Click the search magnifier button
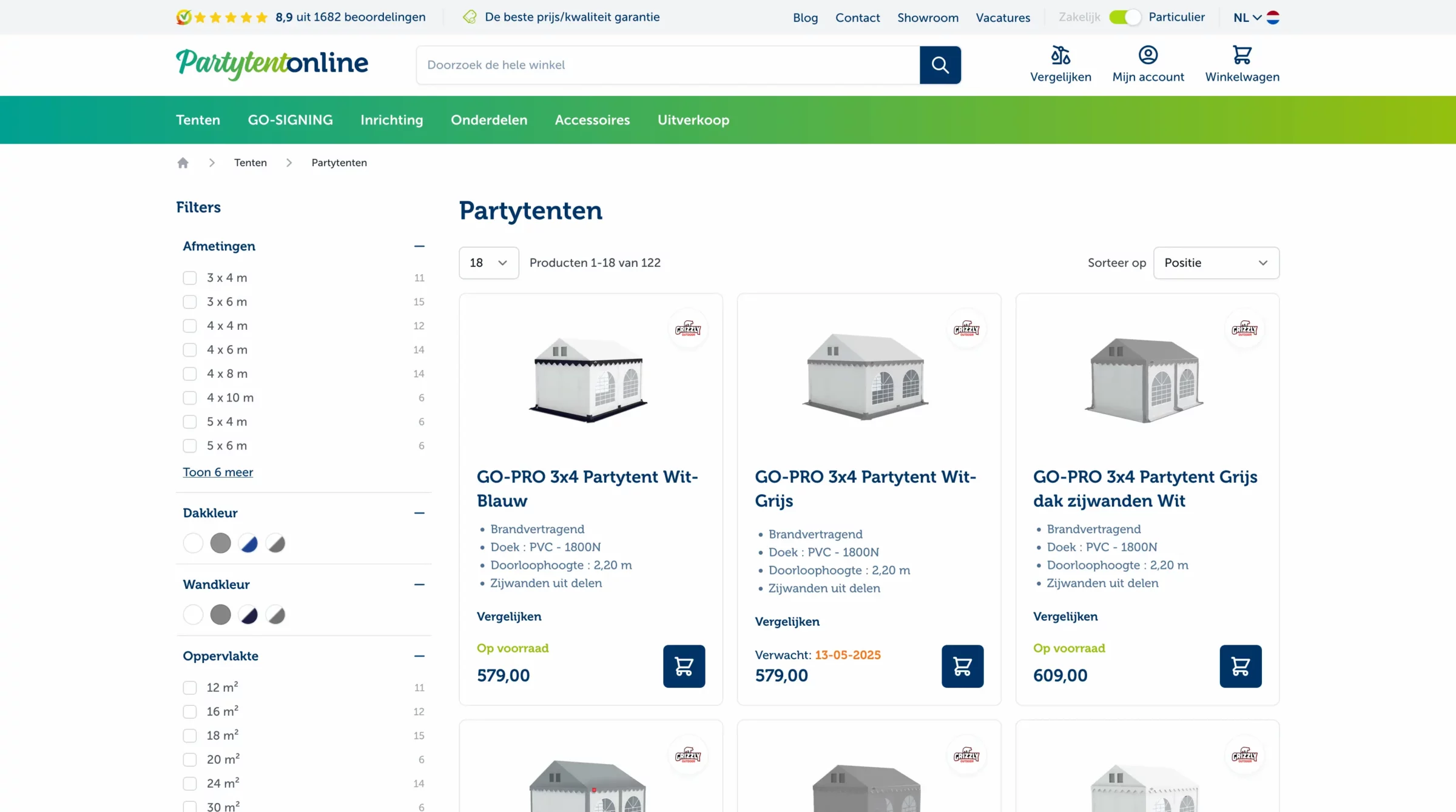The image size is (1456, 812). (x=940, y=65)
